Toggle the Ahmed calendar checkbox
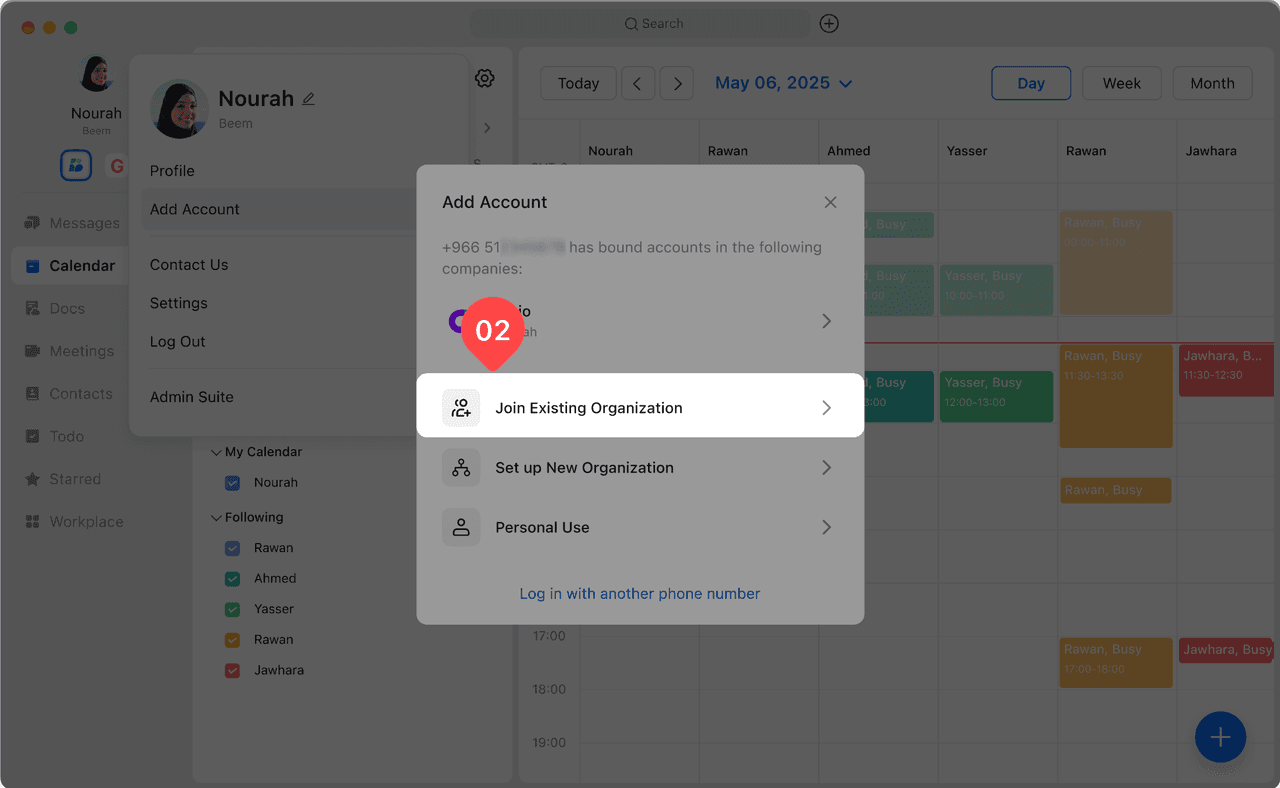 (x=233, y=579)
